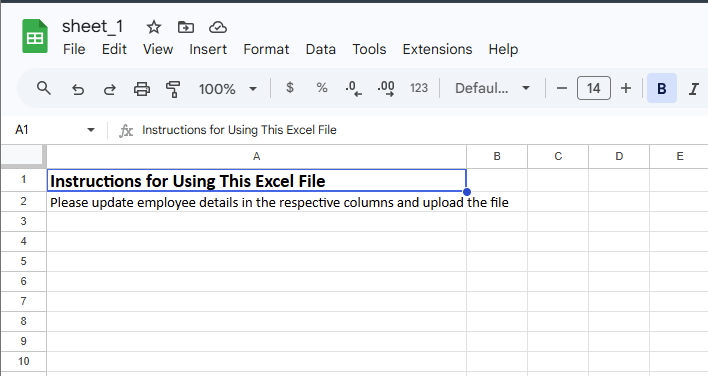
Task: Toggle bold formatting
Action: [661, 88]
